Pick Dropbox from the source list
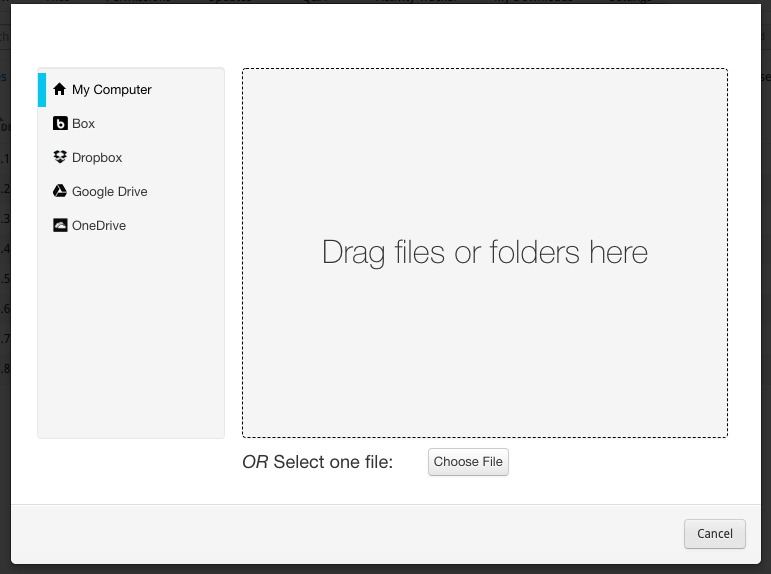The image size is (771, 574). [x=131, y=157]
